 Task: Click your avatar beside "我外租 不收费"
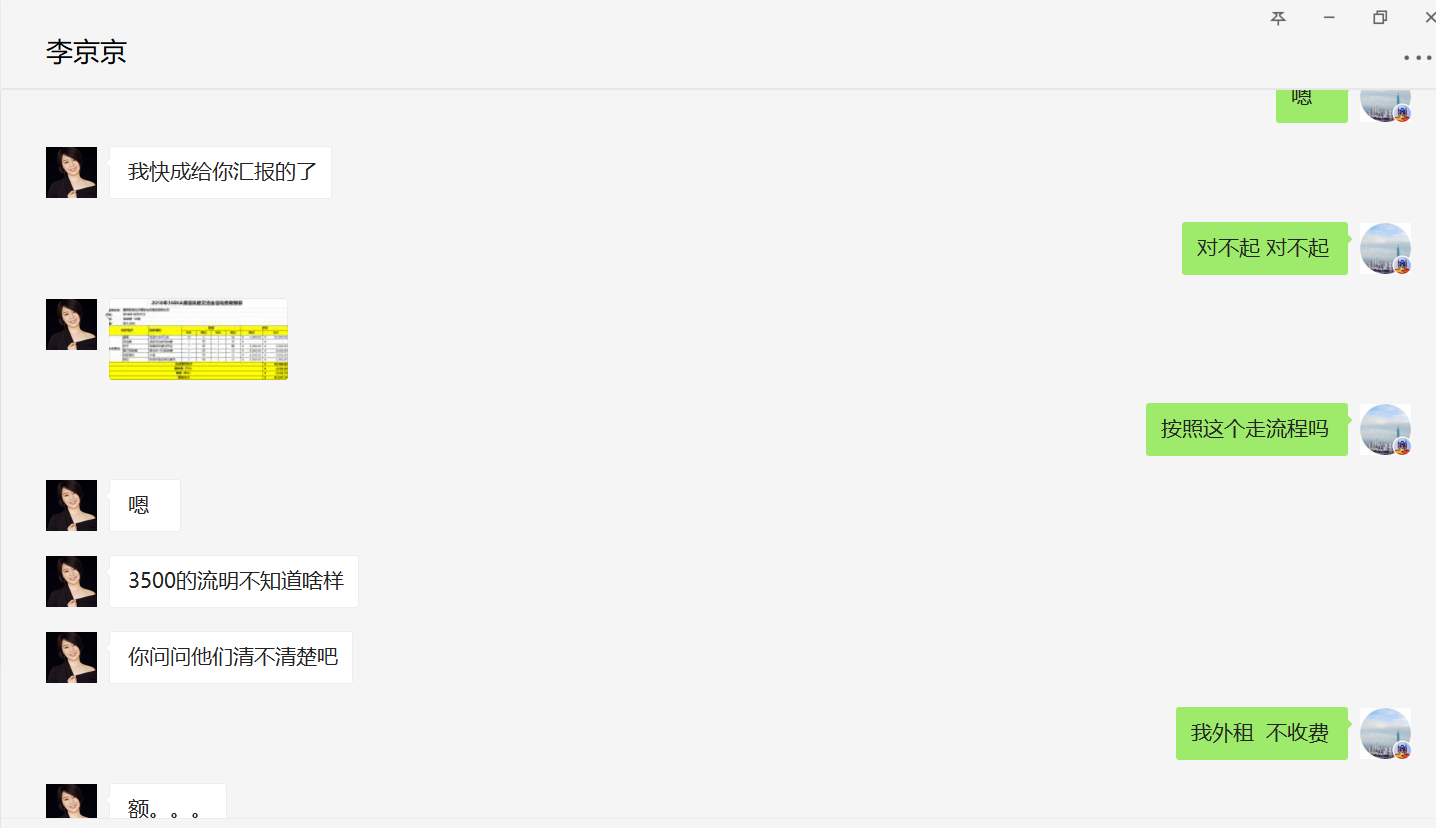coord(1385,733)
